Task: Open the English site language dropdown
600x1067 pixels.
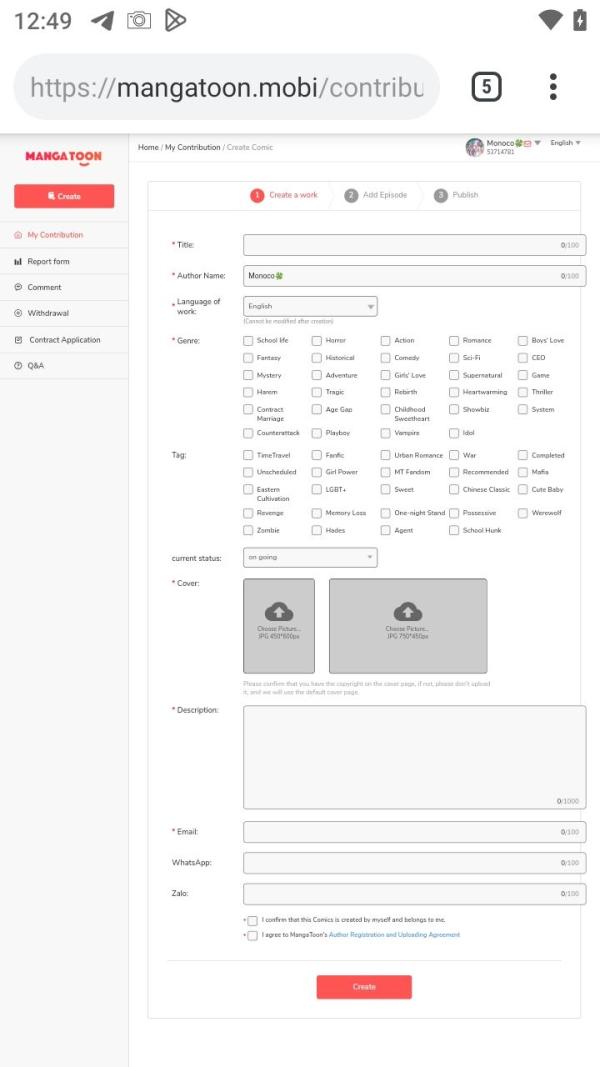Action: click(565, 143)
